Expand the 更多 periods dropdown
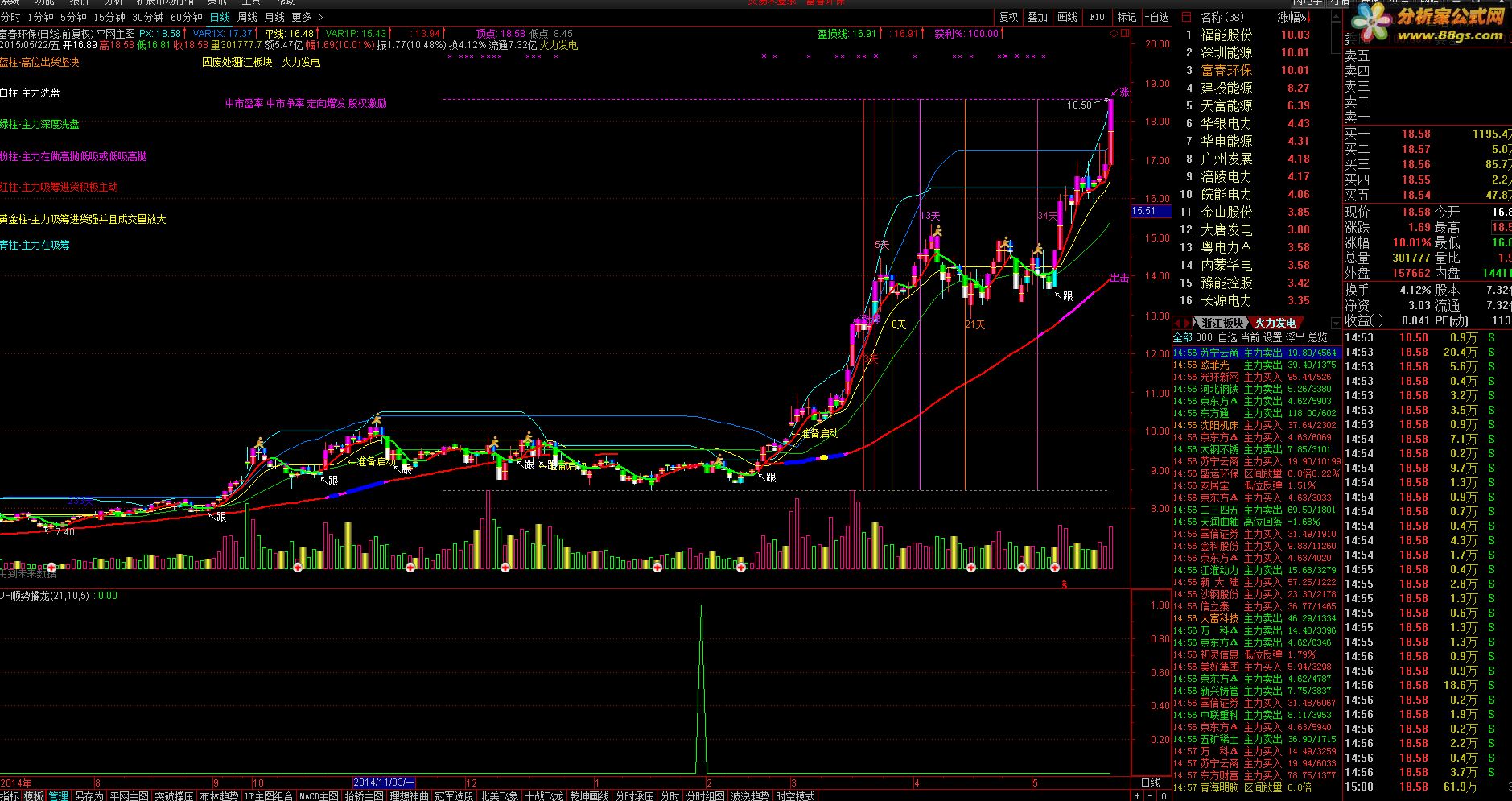The height and width of the screenshot is (801, 1512). 307,17
